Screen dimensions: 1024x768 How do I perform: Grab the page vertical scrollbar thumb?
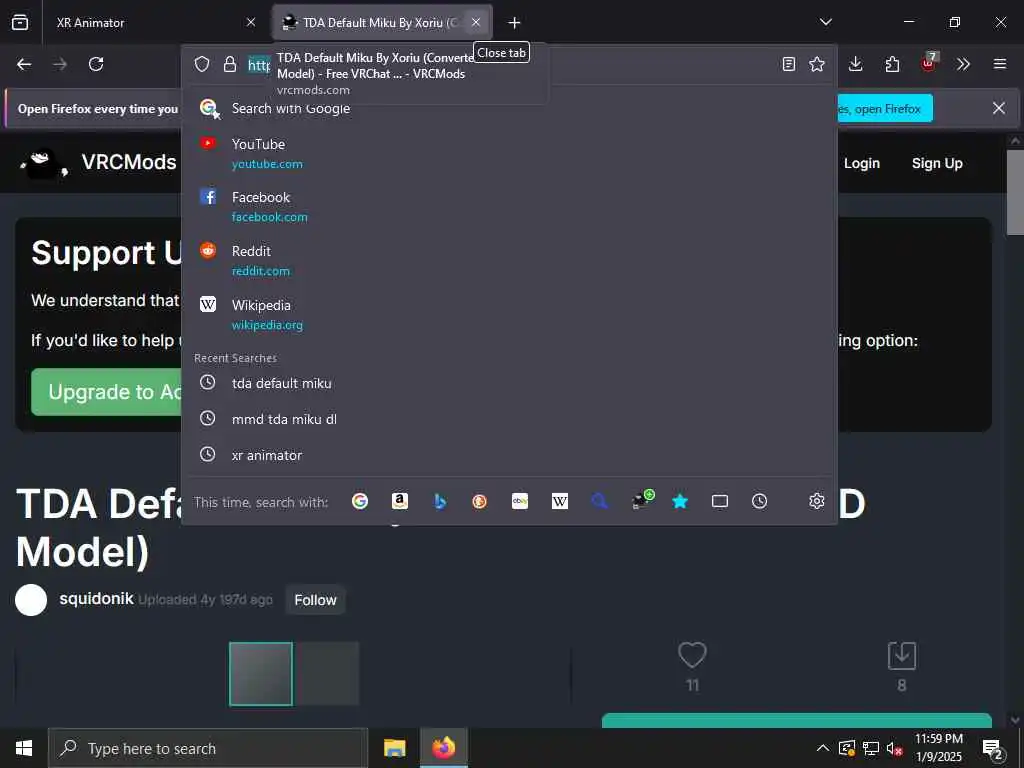(x=1015, y=192)
